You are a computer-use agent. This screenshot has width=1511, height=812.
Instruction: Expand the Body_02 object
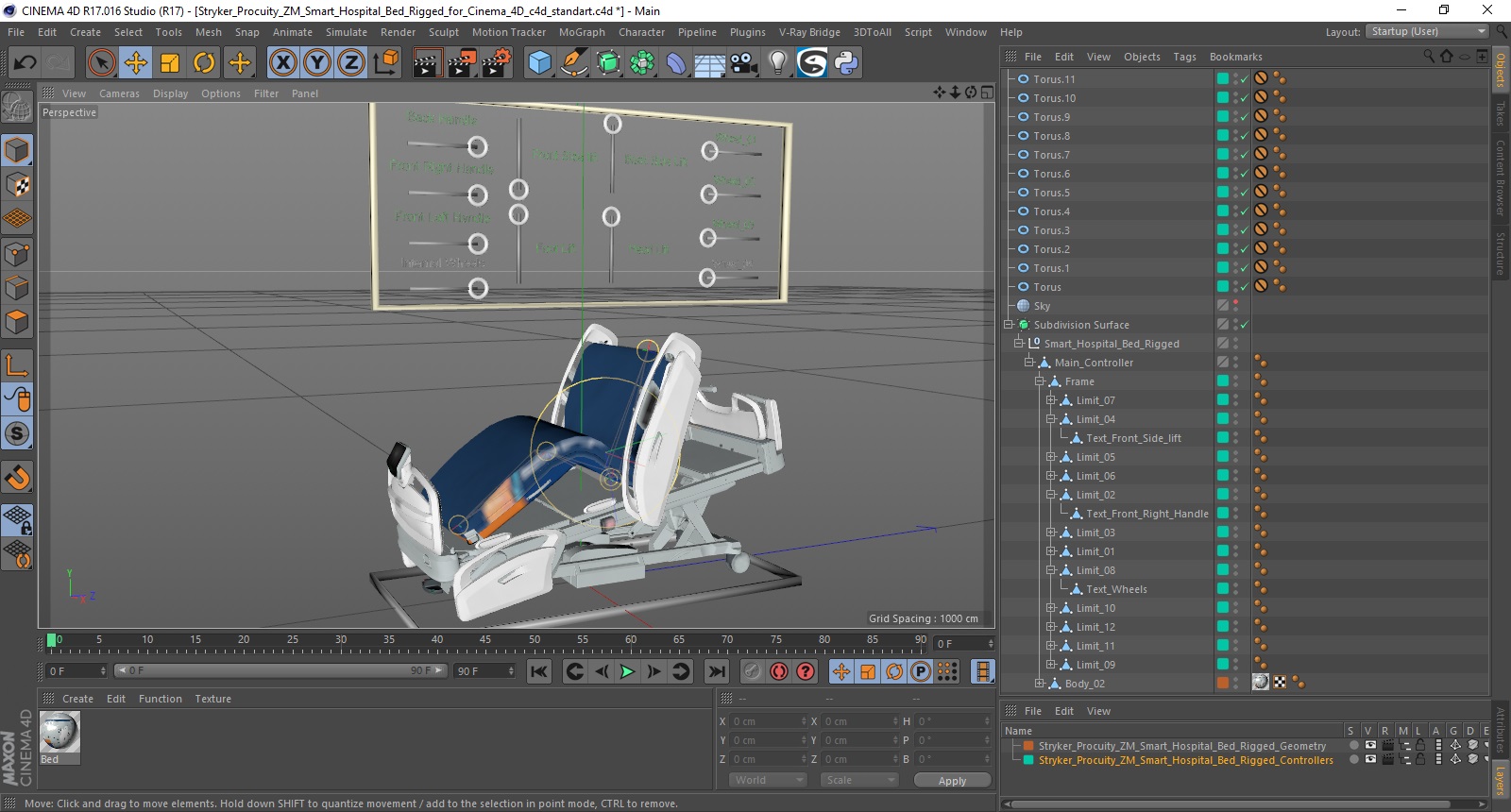[1040, 684]
